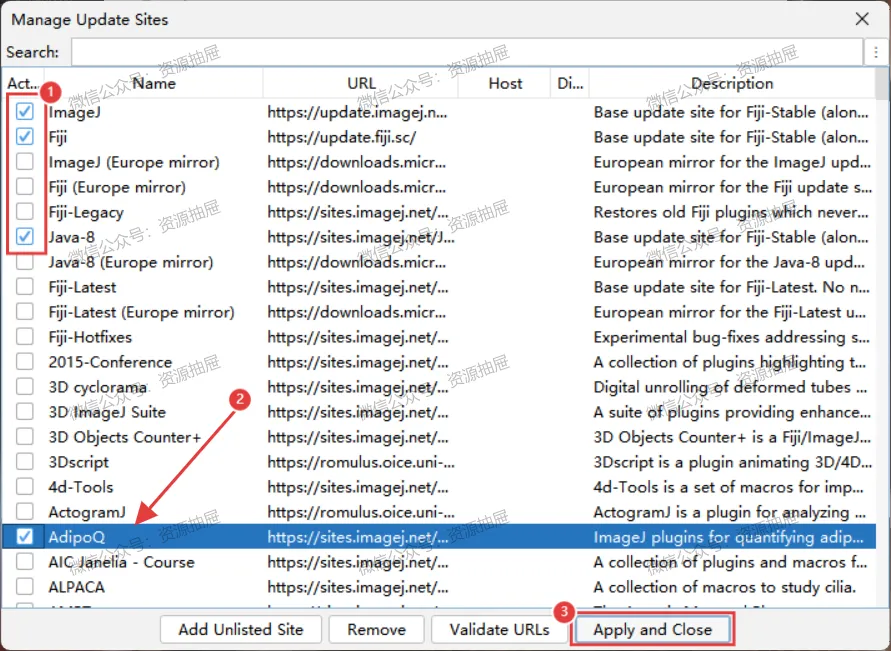Enable the ImageJ (Europe mirror) checkbox
The width and height of the screenshot is (891, 651).
[x=24, y=162]
